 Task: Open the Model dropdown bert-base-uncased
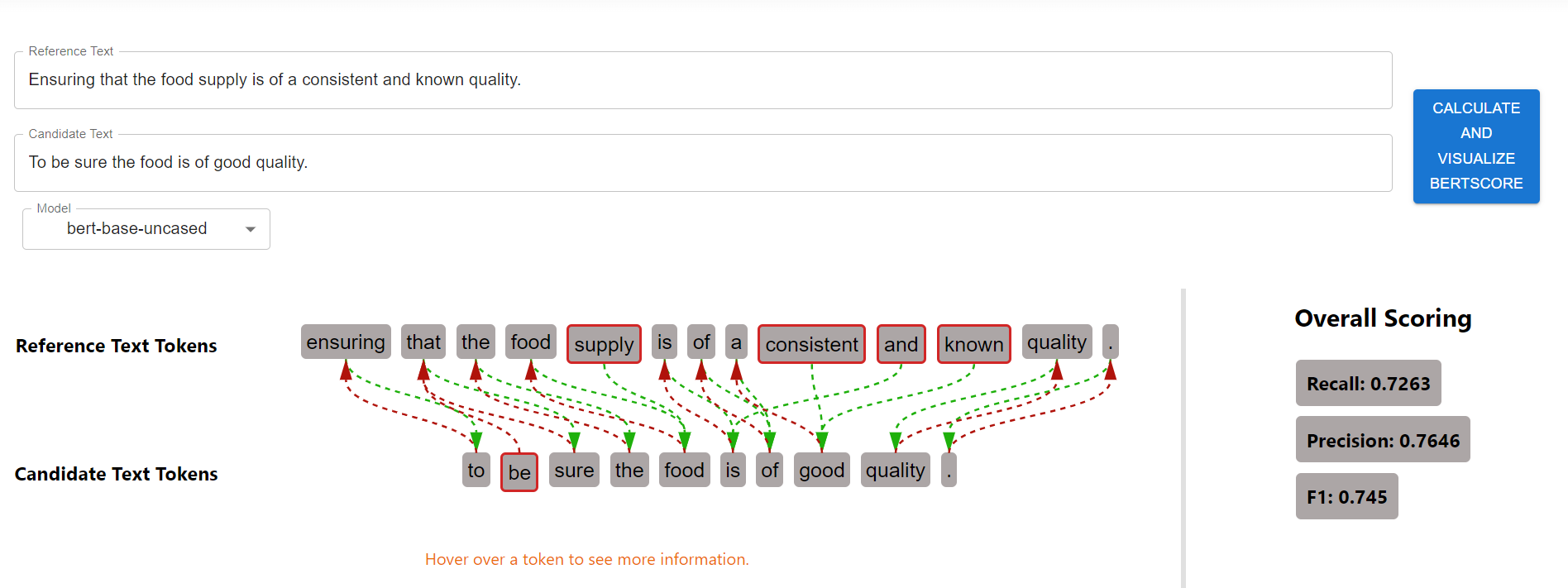pos(146,229)
